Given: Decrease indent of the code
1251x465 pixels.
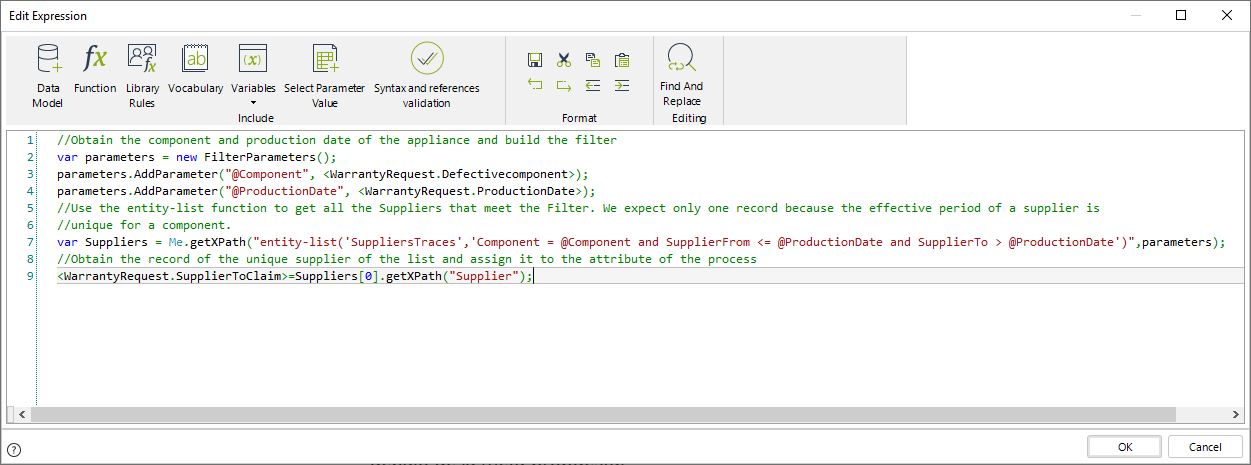Looking at the screenshot, I should coord(593,86).
